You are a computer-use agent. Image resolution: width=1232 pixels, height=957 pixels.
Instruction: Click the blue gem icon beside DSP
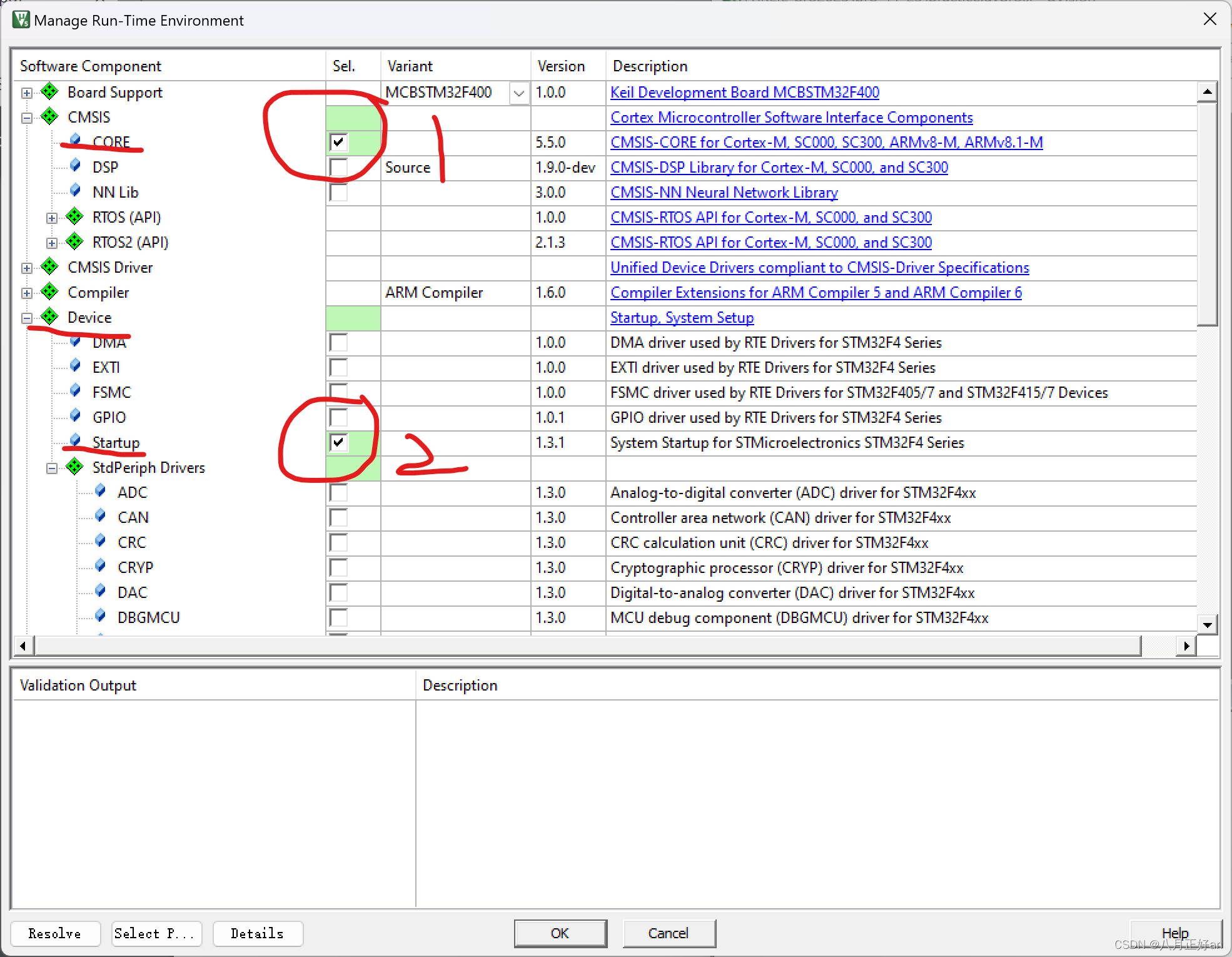coord(75,166)
